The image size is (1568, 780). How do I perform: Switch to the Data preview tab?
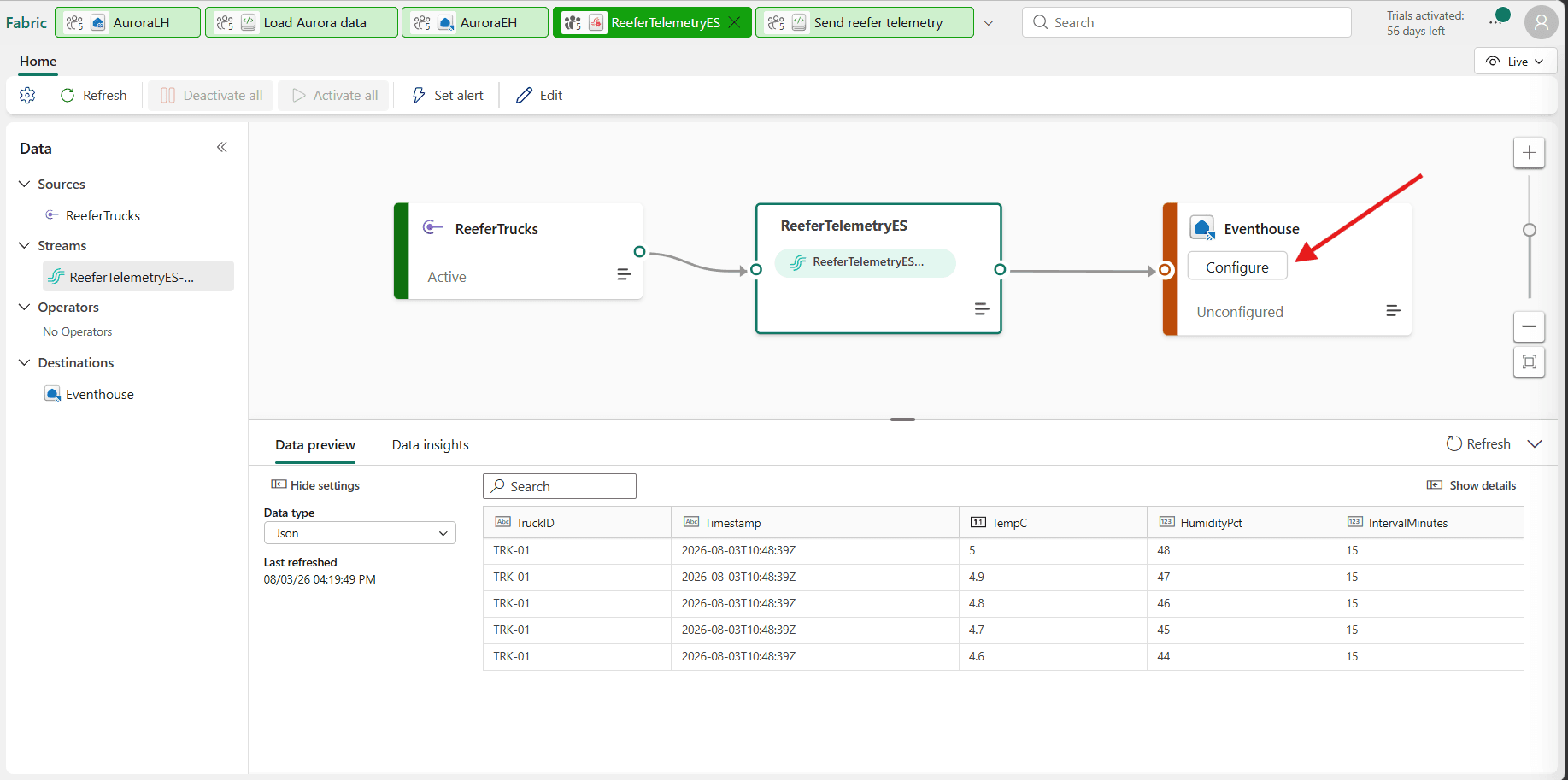pos(315,445)
